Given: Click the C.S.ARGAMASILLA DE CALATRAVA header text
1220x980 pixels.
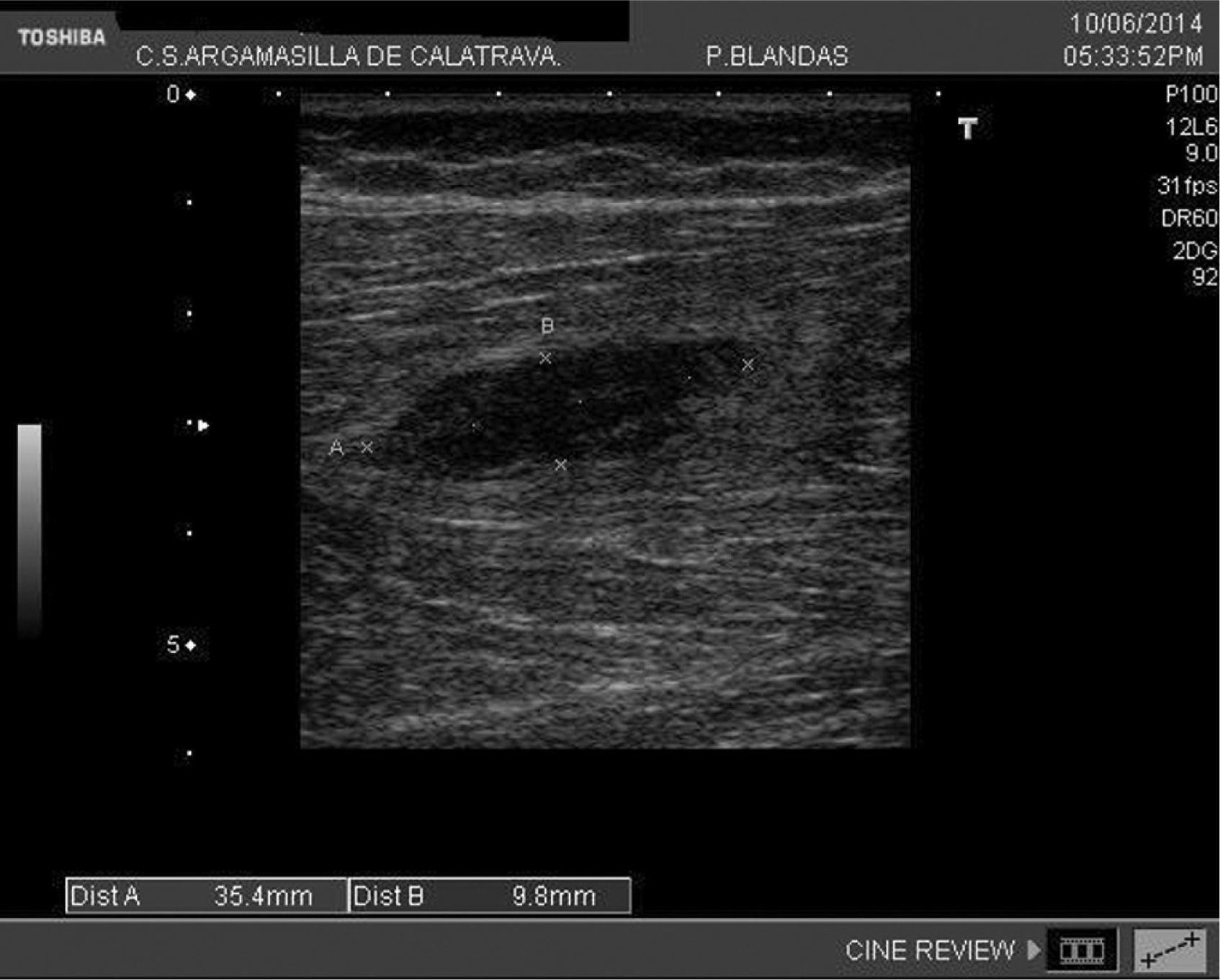Looking at the screenshot, I should [348, 56].
